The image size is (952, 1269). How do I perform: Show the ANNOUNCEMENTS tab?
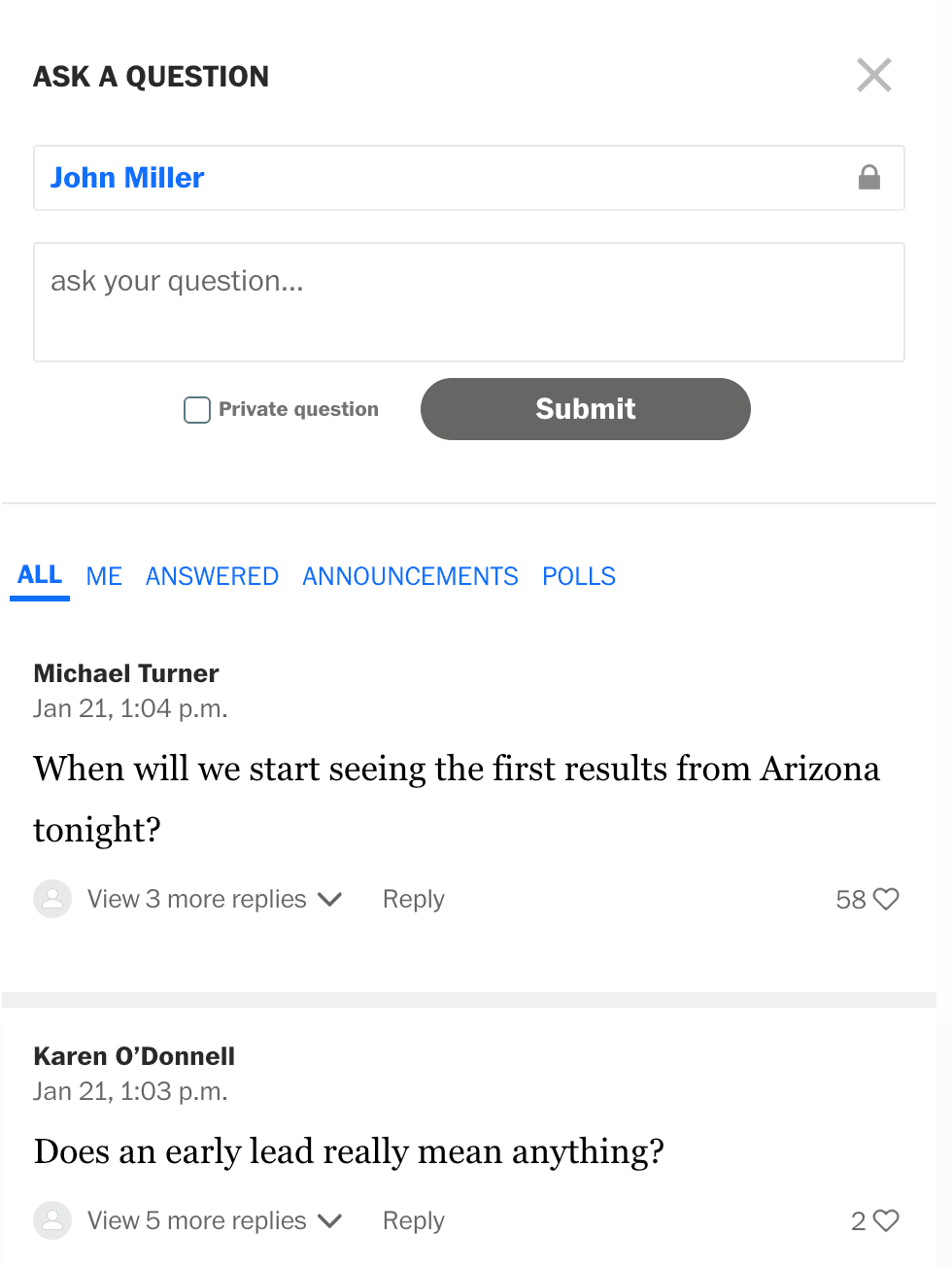pos(410,576)
